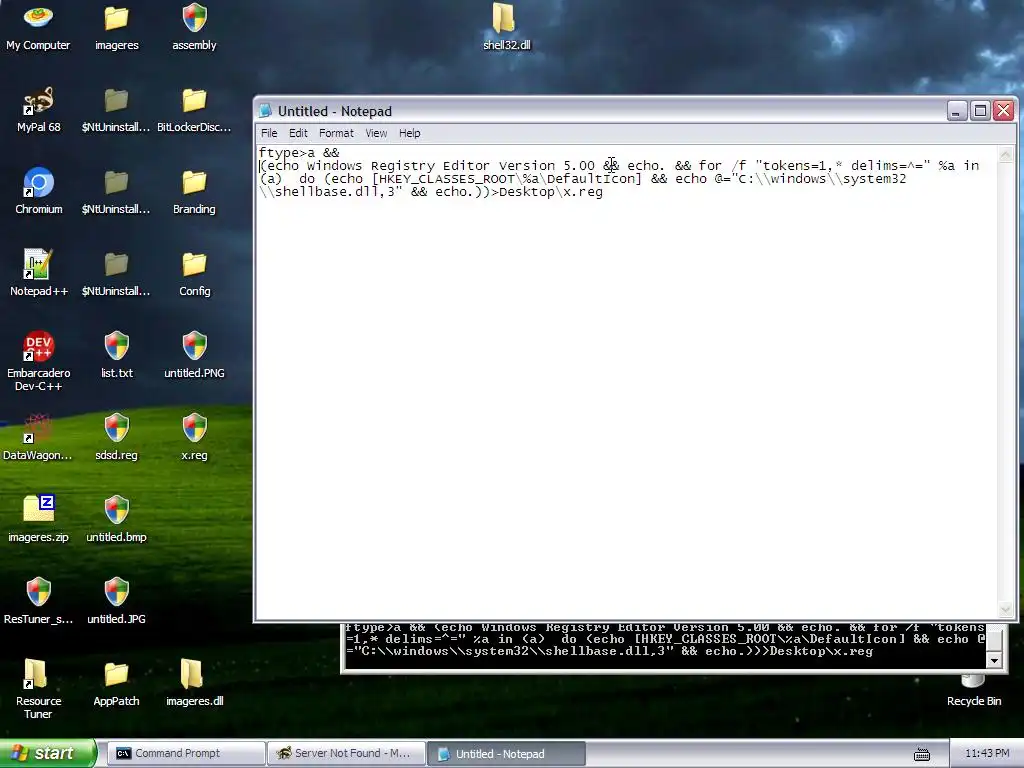
Task: Open Notepad's View menu
Action: coord(376,133)
